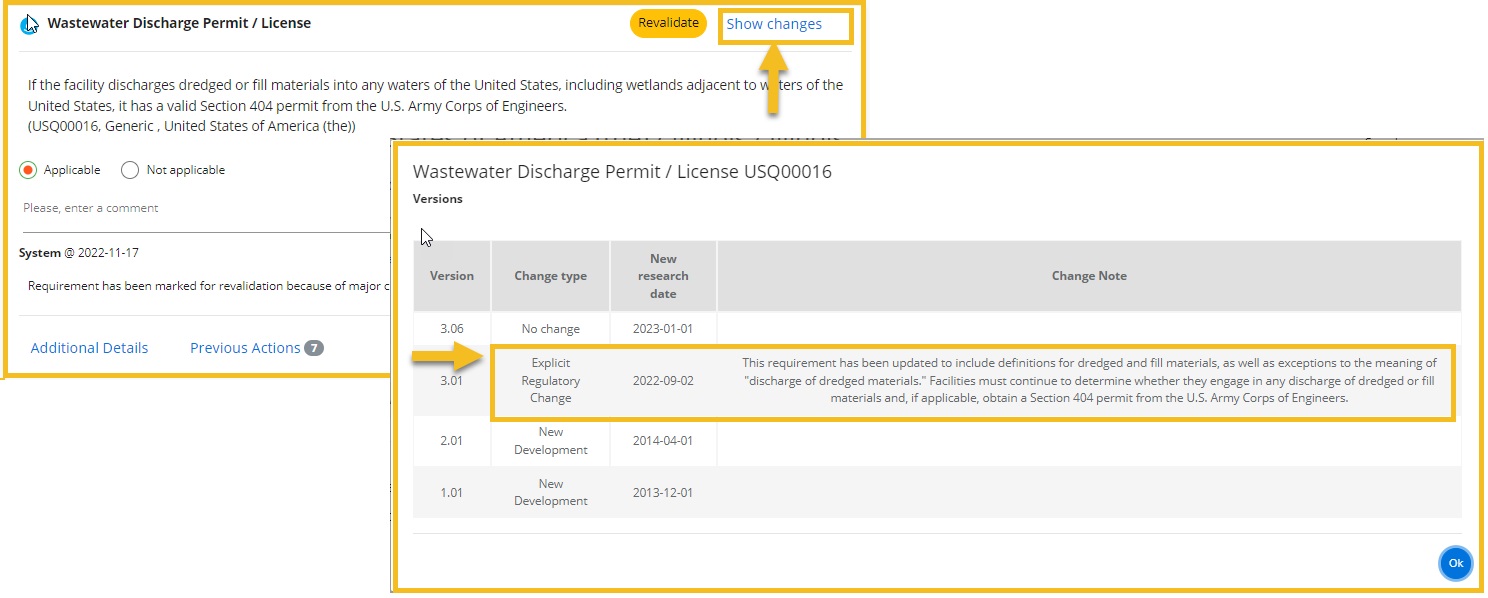Select the version 2.01 row
This screenshot has height=598, width=1488.
[937, 441]
